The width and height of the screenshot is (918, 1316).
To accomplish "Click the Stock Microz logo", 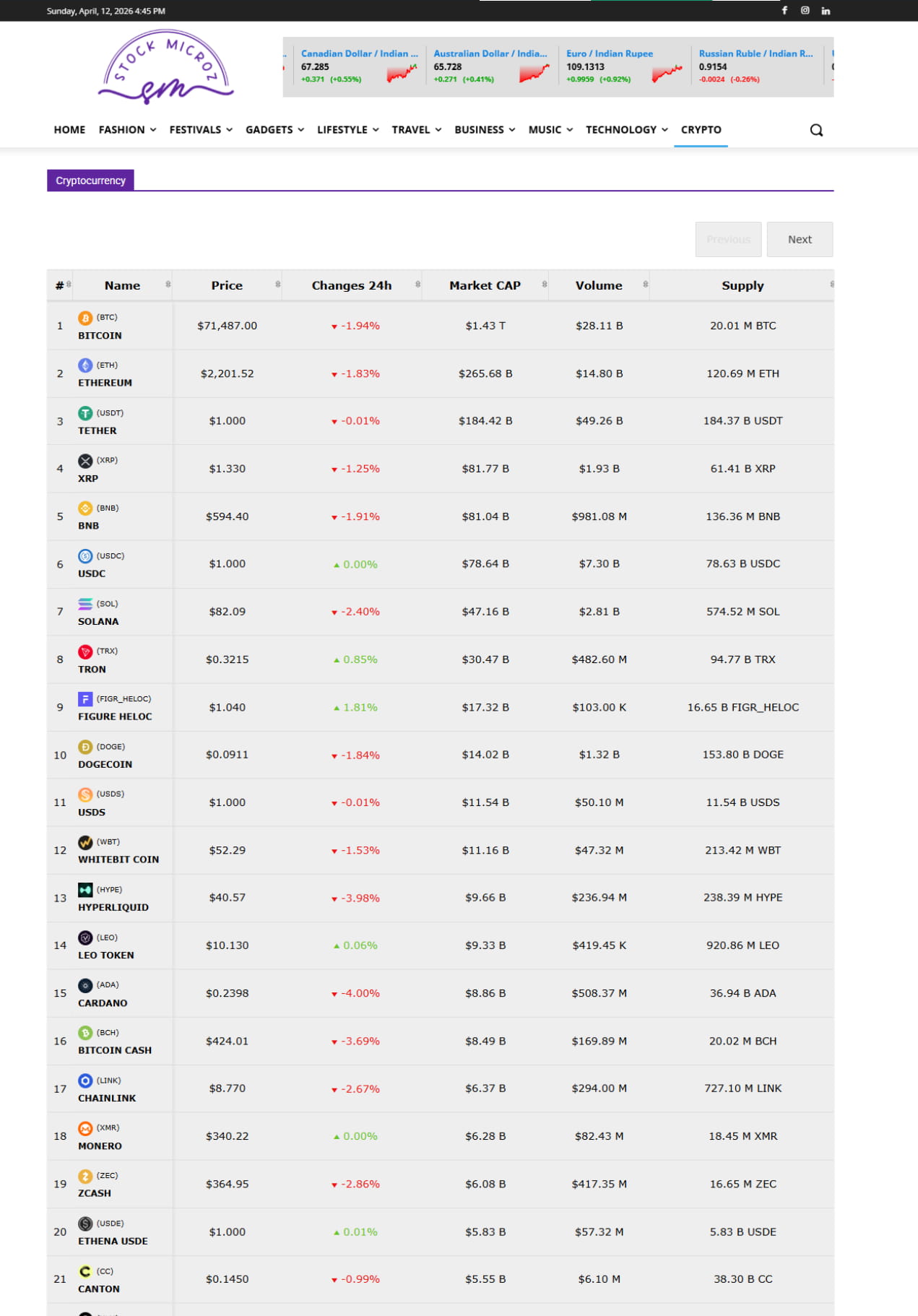I will [x=165, y=66].
